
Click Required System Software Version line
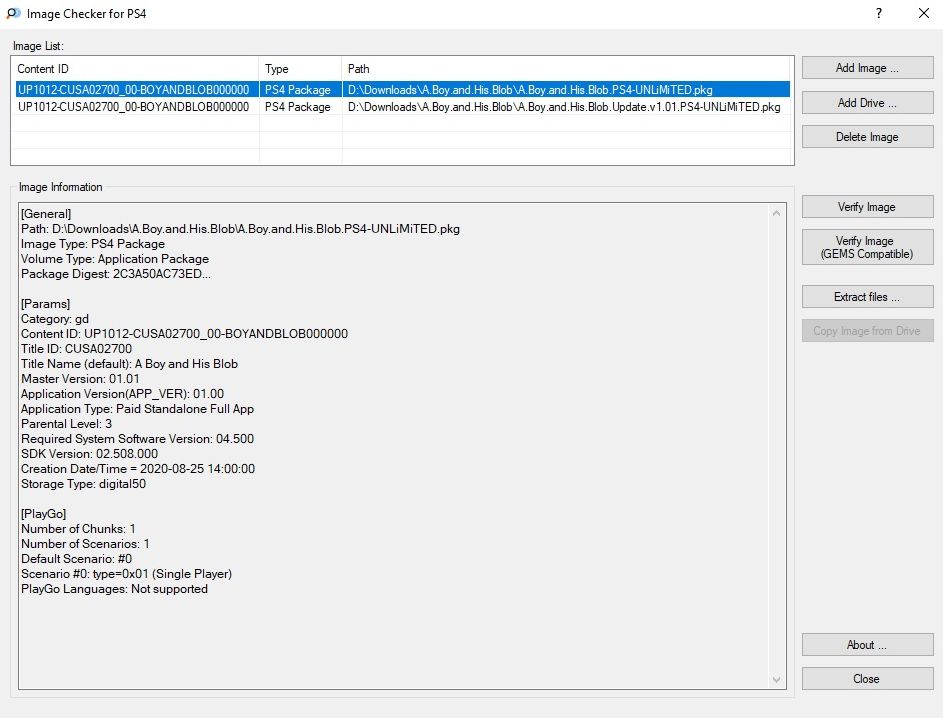point(137,439)
